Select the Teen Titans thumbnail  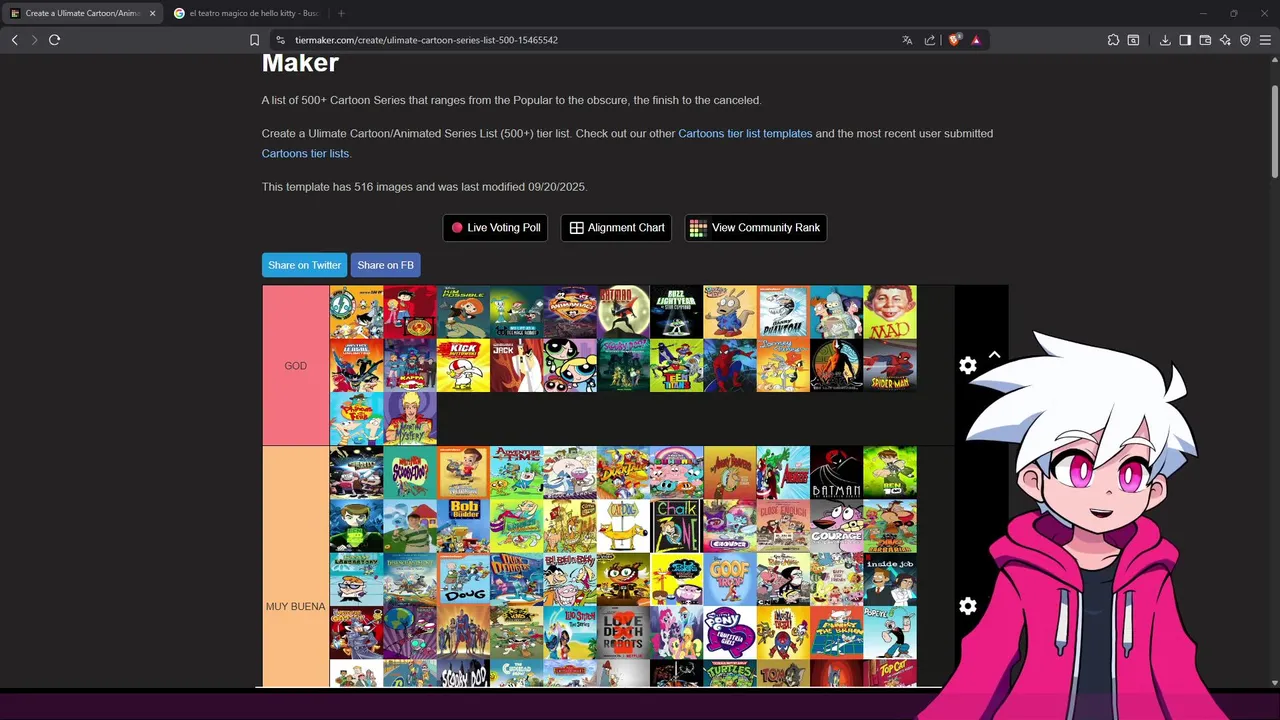point(676,365)
